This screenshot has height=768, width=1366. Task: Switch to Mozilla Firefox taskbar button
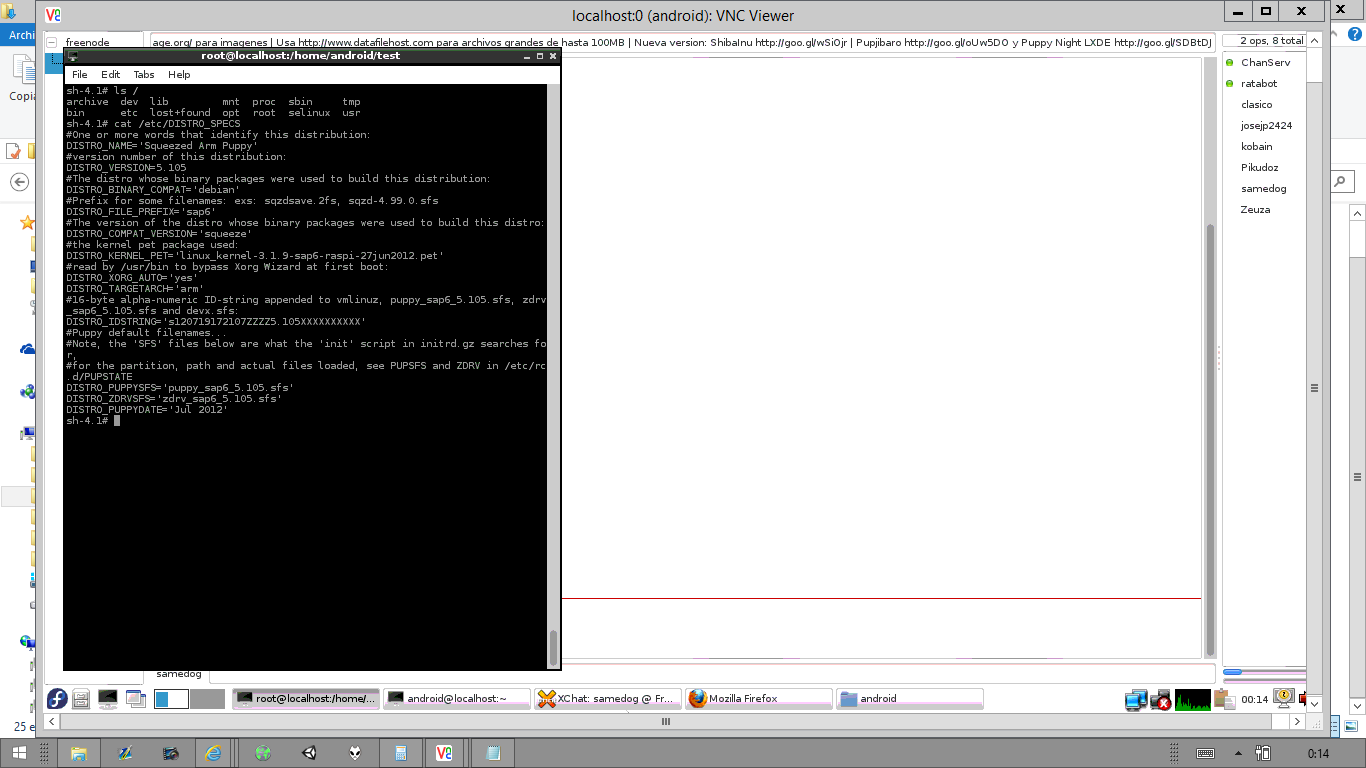759,699
